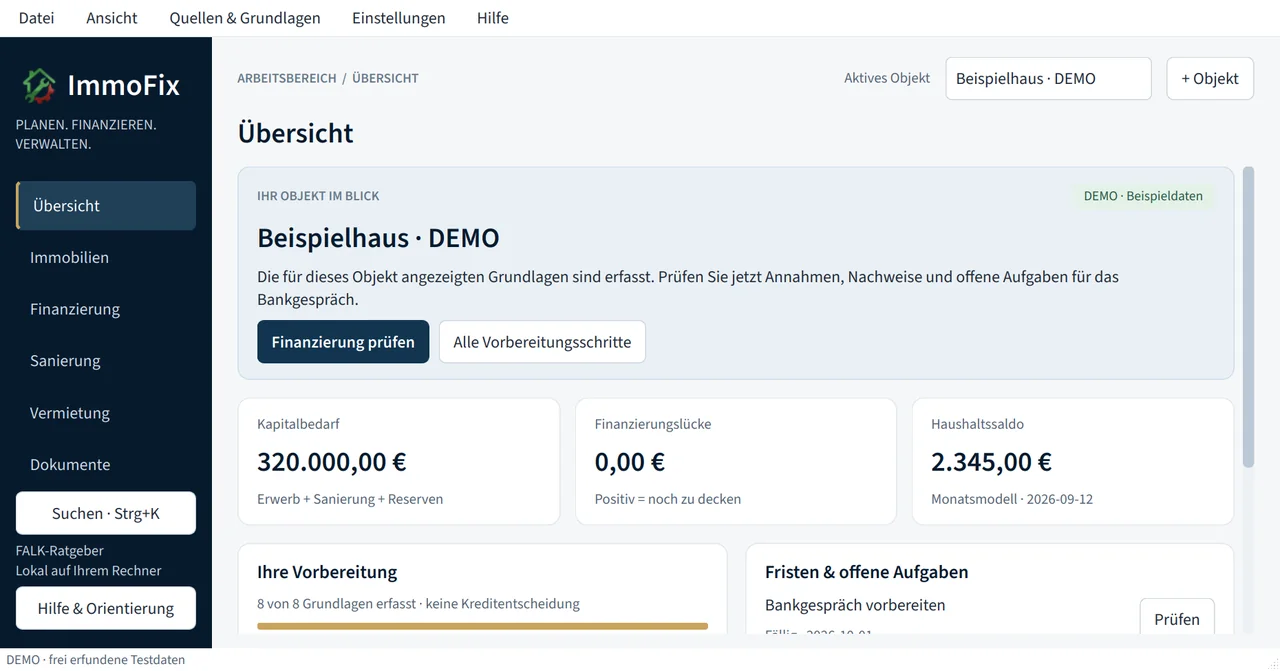The height and width of the screenshot is (671, 1280).
Task: Go to Immobilien in the sidebar
Action: [x=106, y=257]
